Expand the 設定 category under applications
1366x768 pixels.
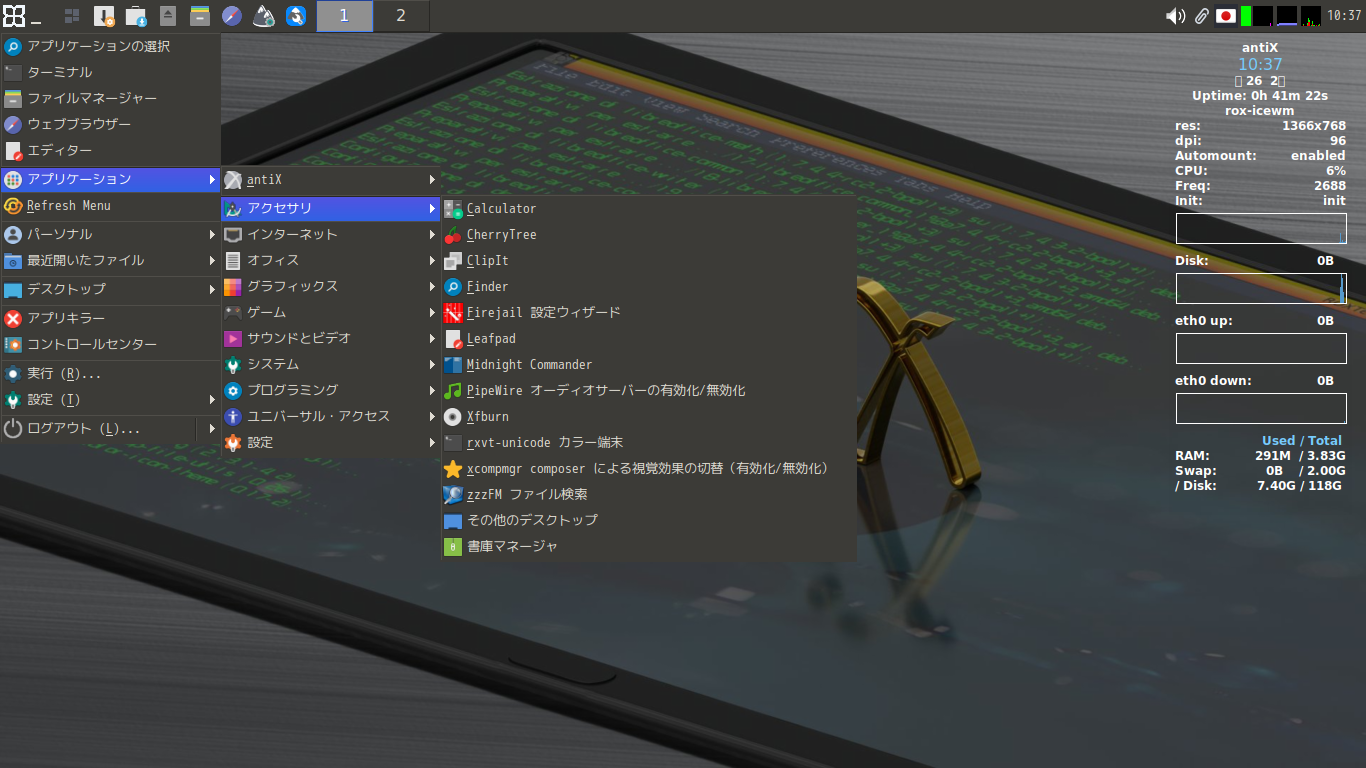[331, 443]
